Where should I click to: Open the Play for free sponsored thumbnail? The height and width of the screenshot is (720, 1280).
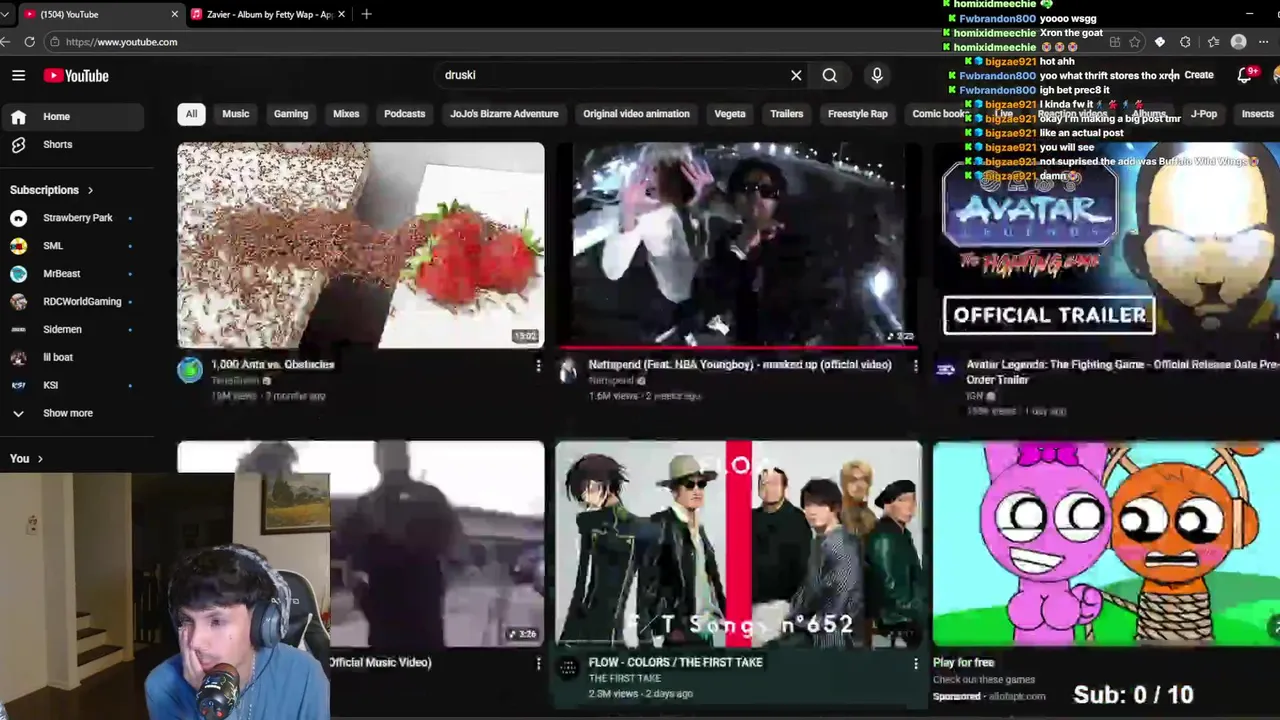coord(1106,544)
